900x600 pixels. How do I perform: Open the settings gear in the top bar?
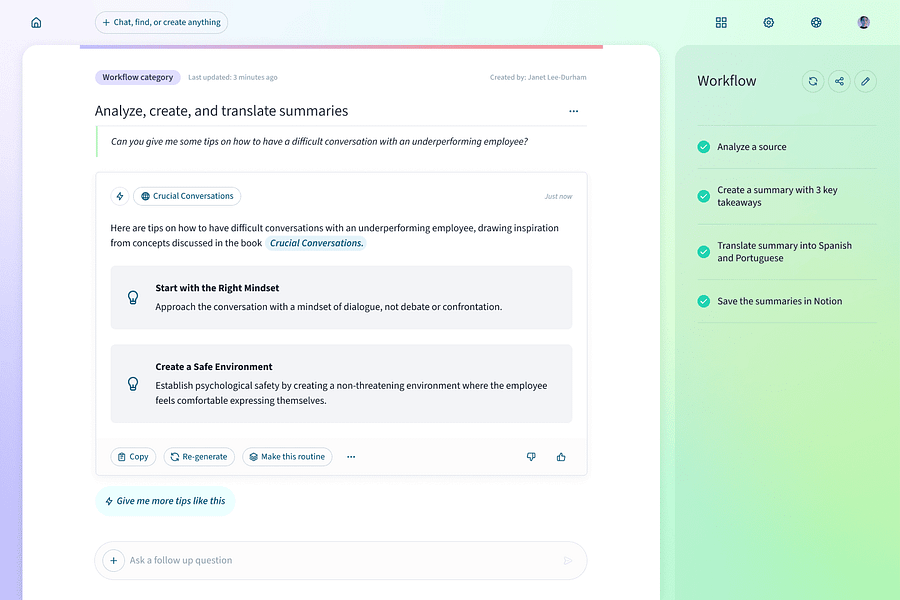[768, 22]
